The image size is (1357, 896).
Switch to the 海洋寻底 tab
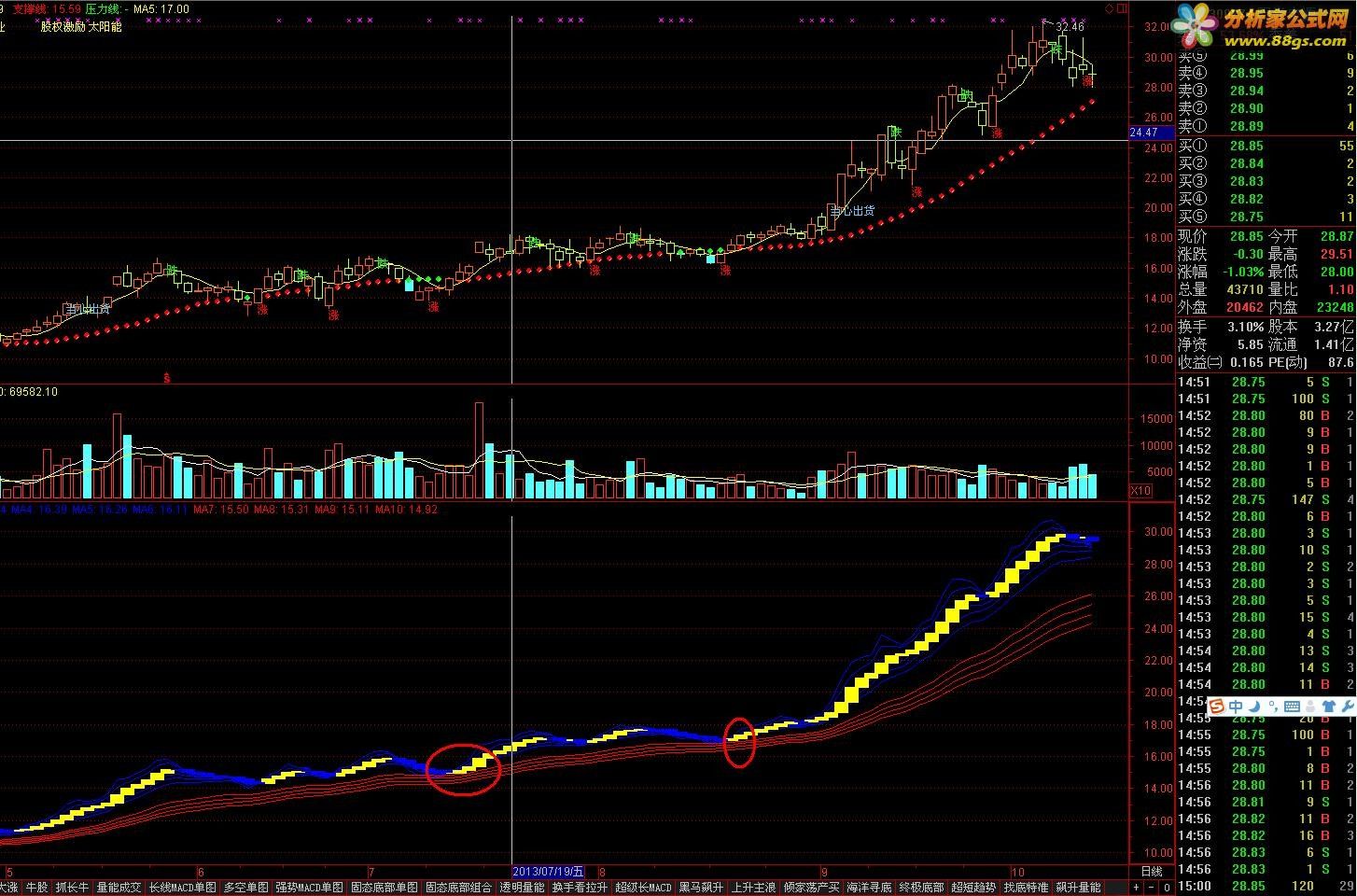[870, 888]
